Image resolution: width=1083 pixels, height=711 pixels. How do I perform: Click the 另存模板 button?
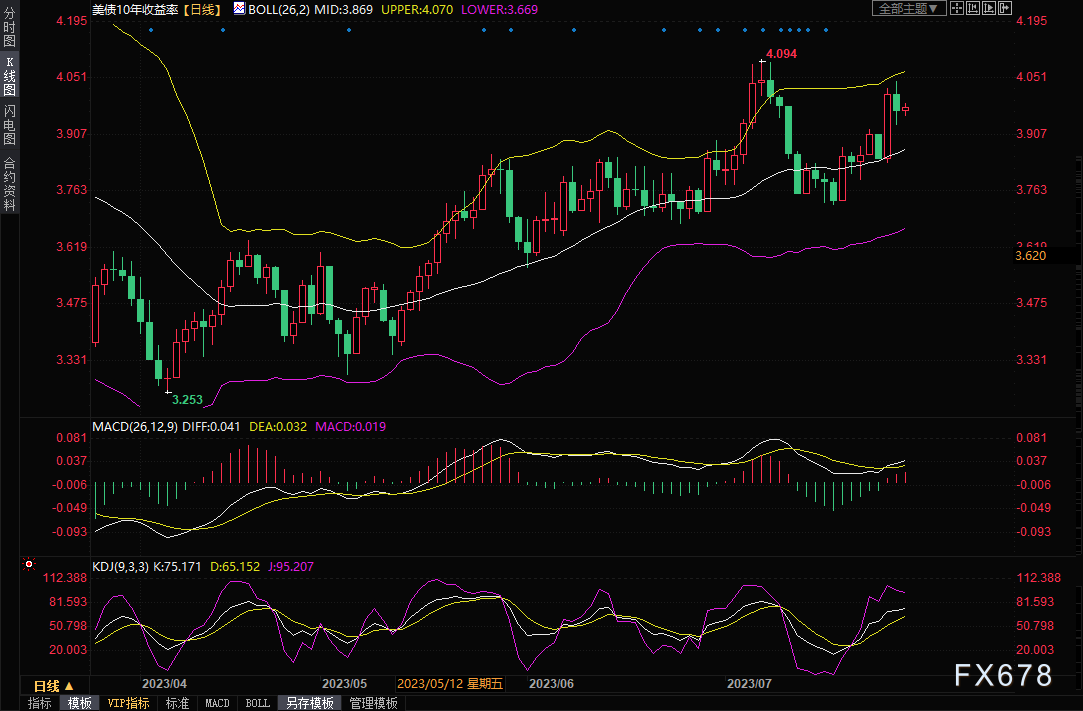(x=309, y=703)
